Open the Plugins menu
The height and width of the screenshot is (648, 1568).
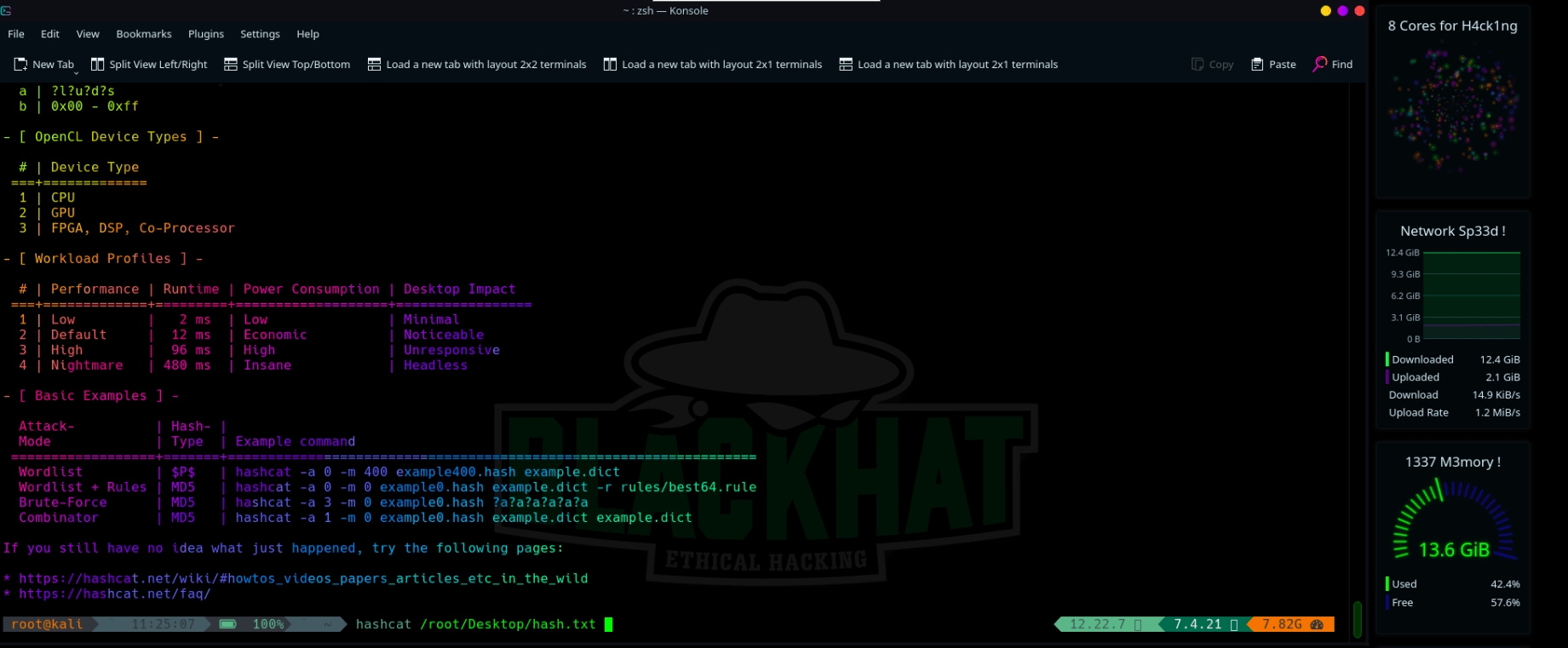pos(206,34)
